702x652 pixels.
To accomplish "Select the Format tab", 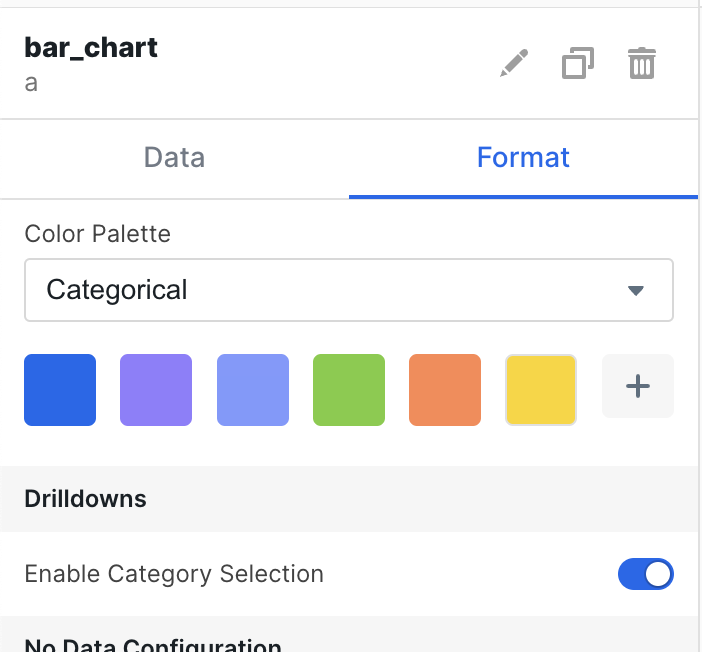I will (x=523, y=158).
